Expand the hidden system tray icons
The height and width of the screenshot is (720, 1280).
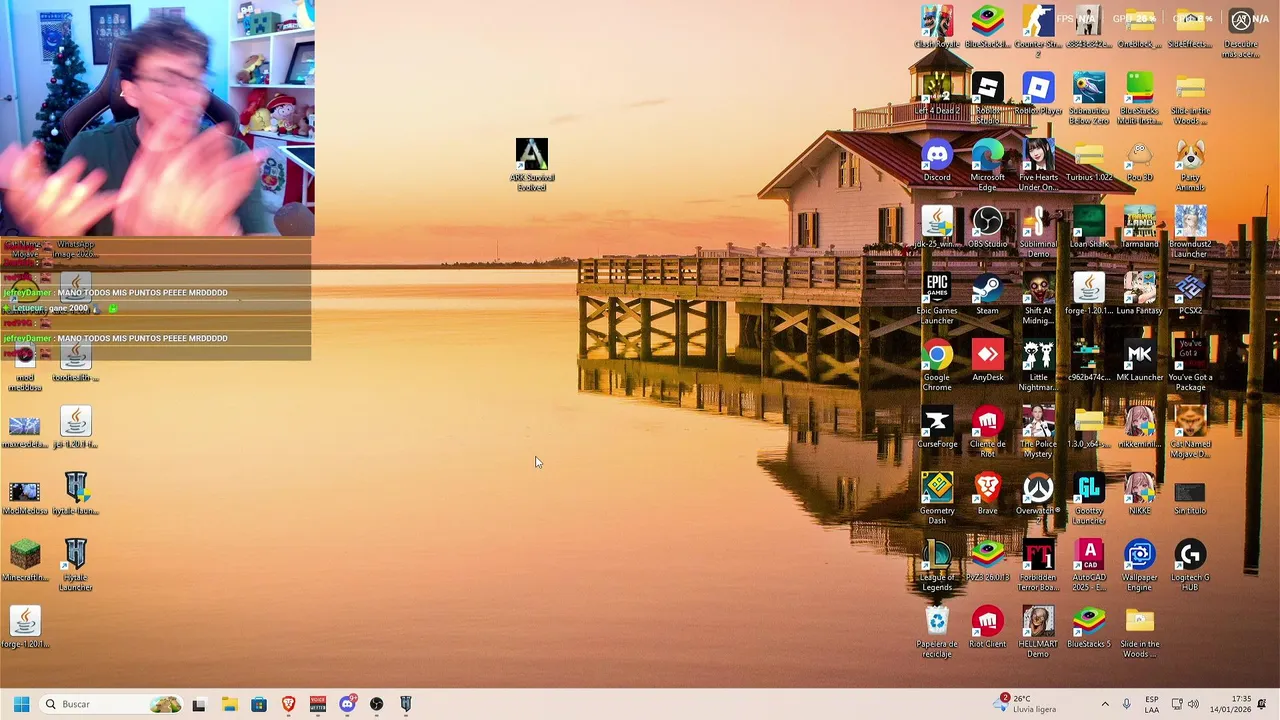tap(1105, 704)
